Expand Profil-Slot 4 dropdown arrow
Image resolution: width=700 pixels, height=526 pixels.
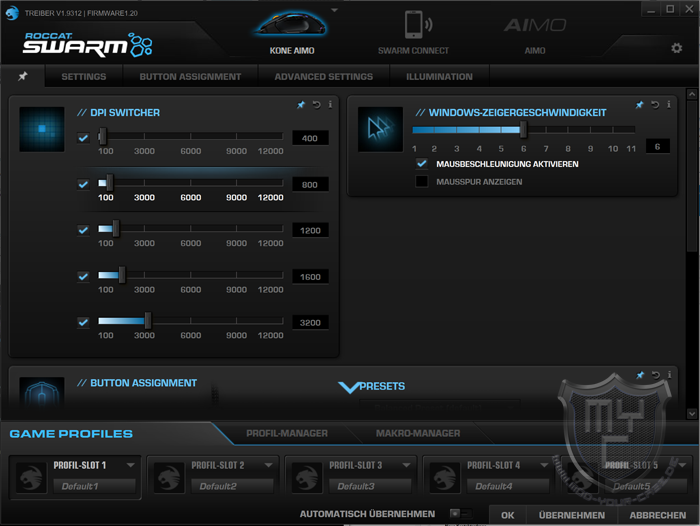click(544, 465)
